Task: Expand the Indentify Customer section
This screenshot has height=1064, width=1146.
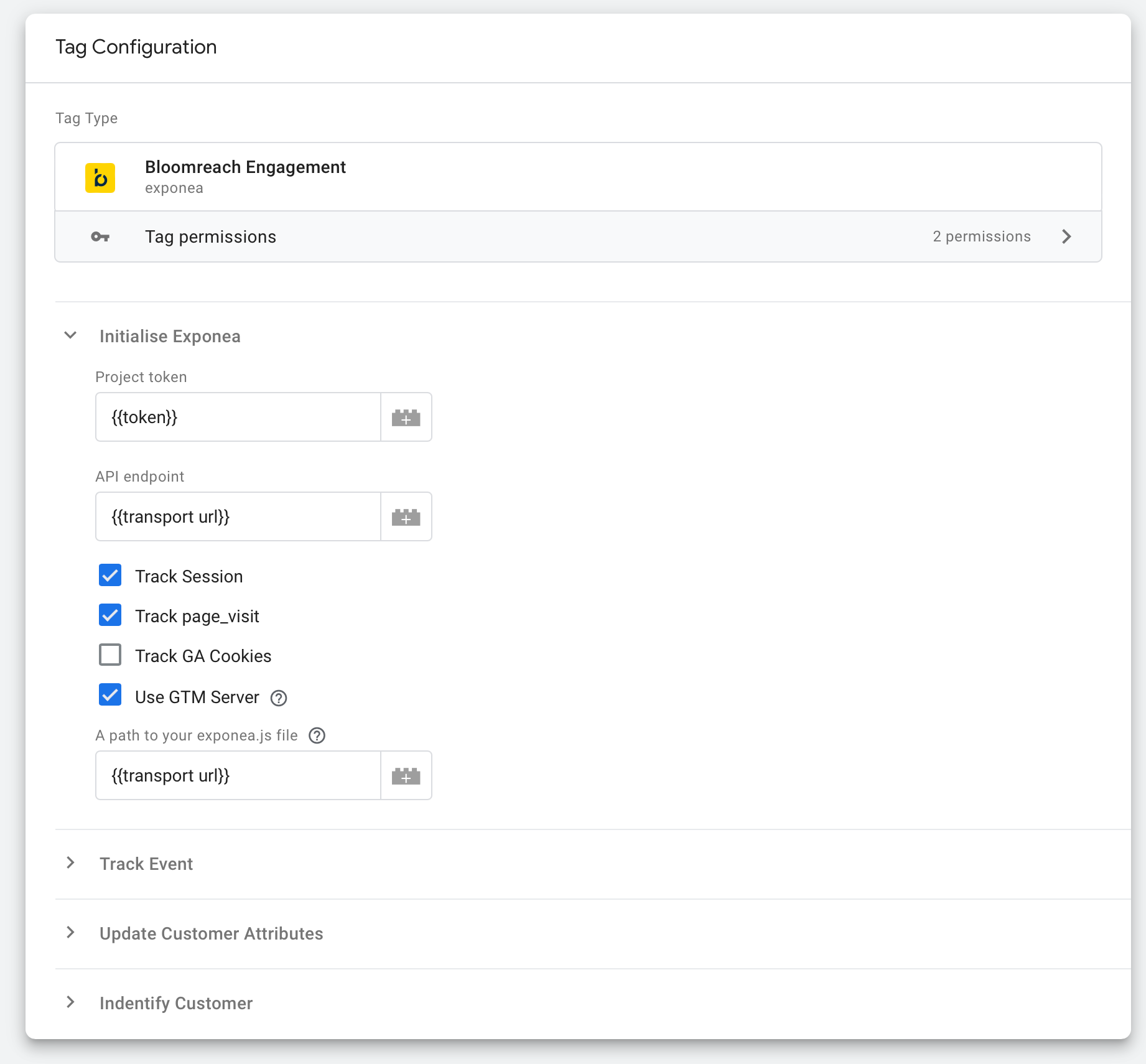Action: (70, 1002)
